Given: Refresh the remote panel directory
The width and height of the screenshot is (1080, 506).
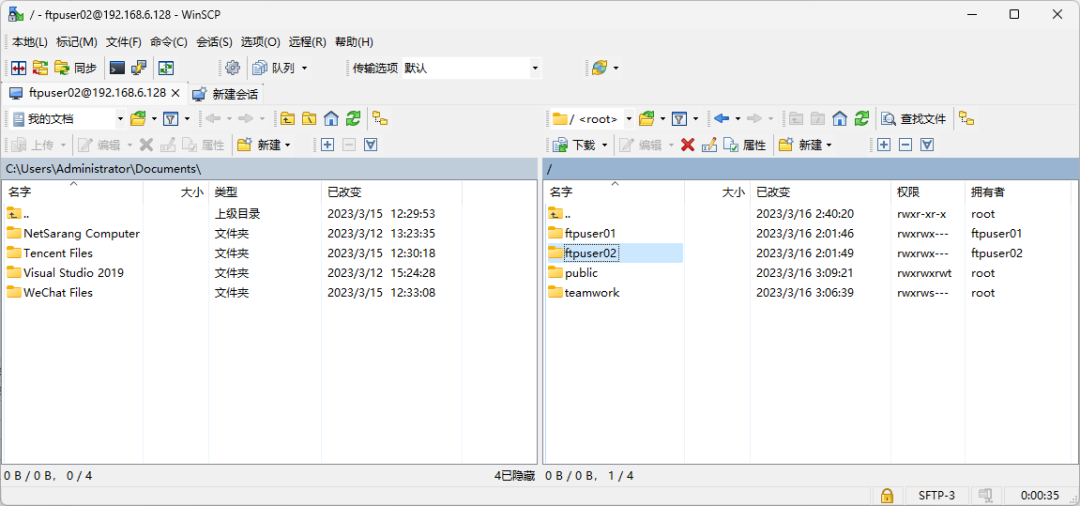Looking at the screenshot, I should pos(862,119).
